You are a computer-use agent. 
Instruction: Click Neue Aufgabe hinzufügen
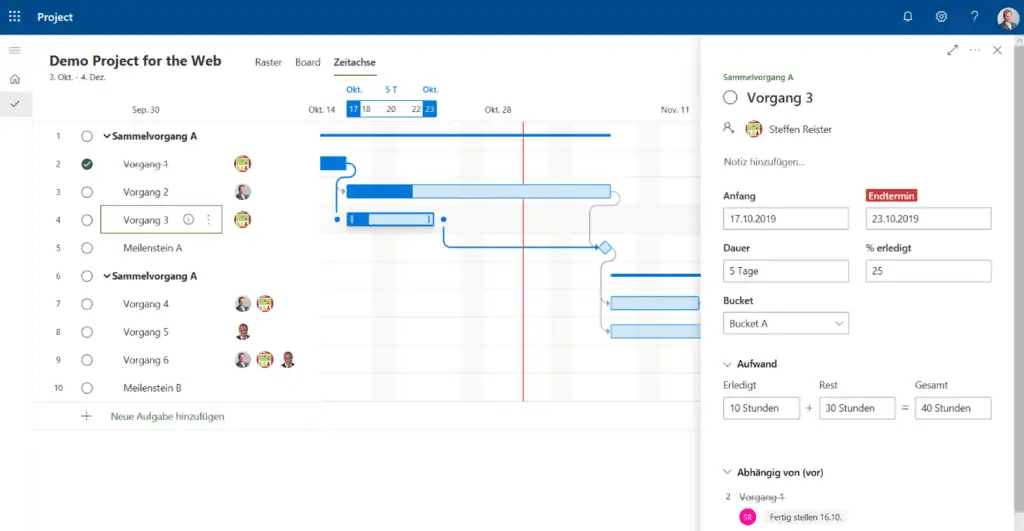(x=167, y=416)
